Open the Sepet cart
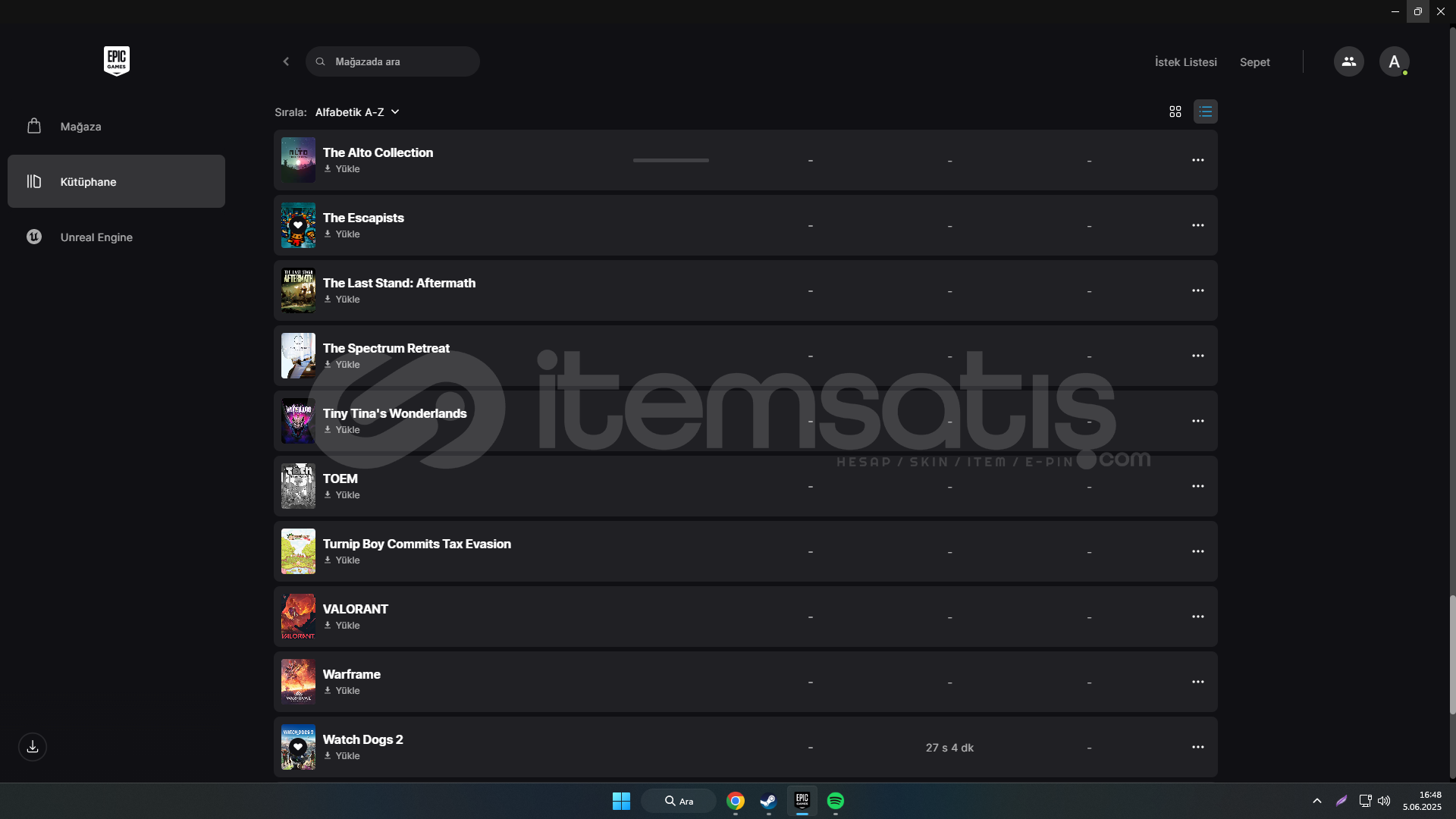 click(x=1254, y=62)
